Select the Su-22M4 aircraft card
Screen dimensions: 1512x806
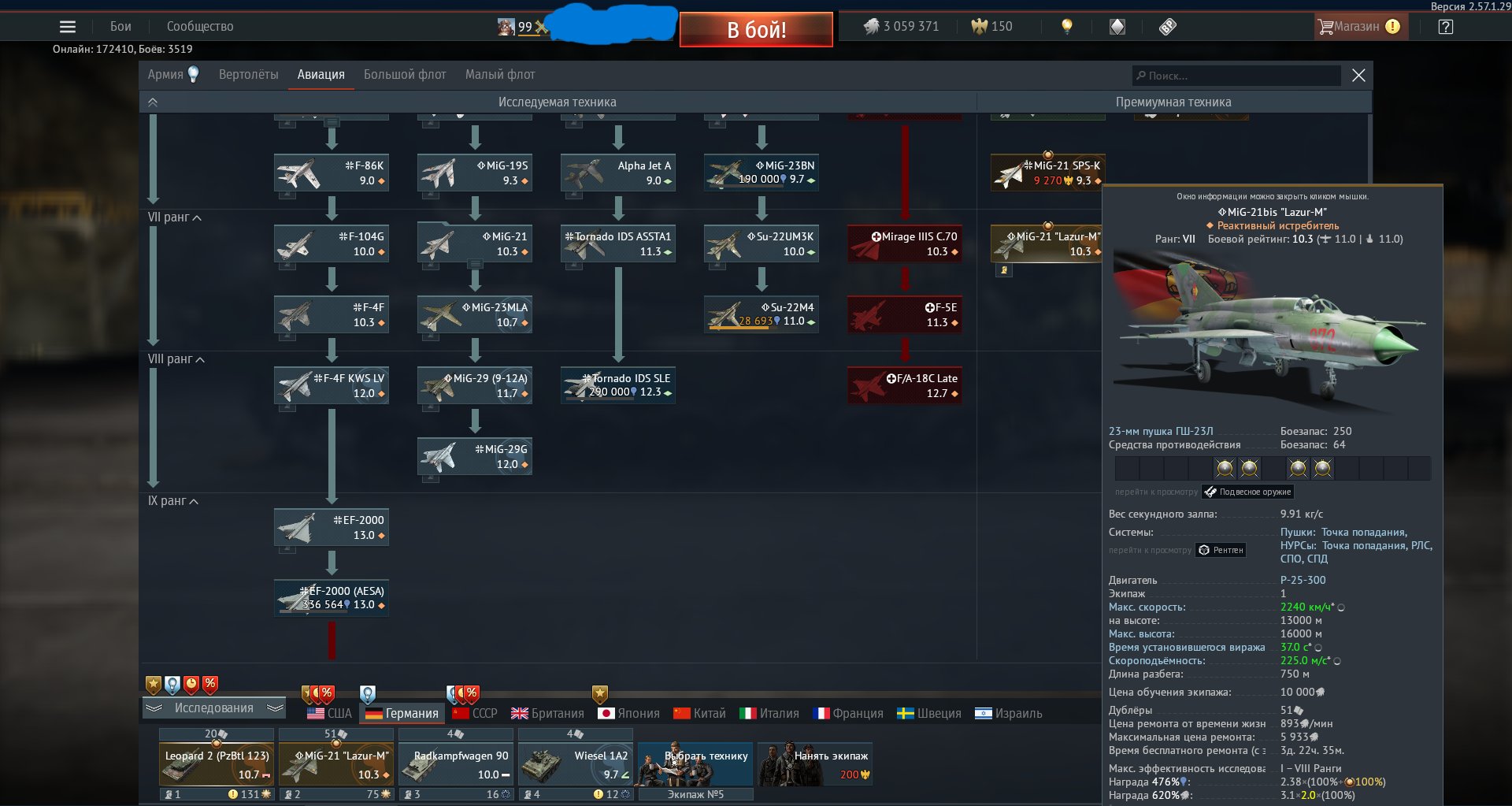762,314
